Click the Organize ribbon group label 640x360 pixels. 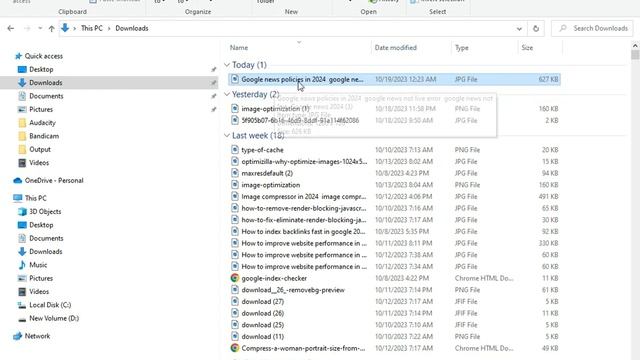click(x=198, y=12)
